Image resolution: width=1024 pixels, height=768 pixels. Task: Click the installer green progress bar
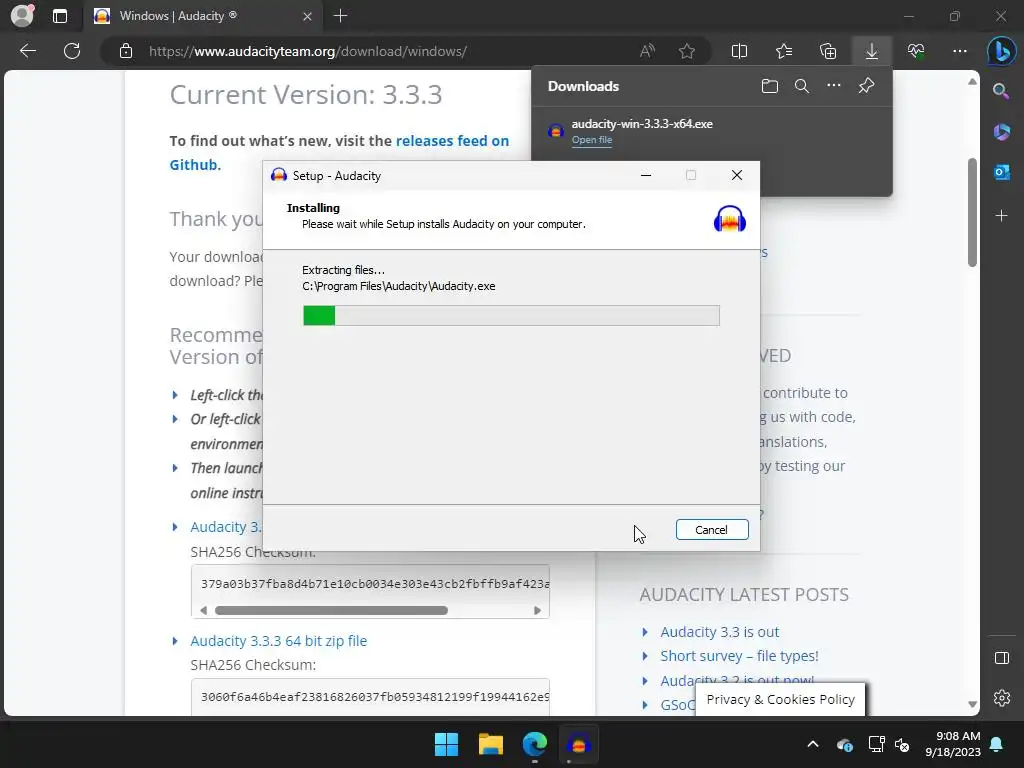pyautogui.click(x=511, y=315)
